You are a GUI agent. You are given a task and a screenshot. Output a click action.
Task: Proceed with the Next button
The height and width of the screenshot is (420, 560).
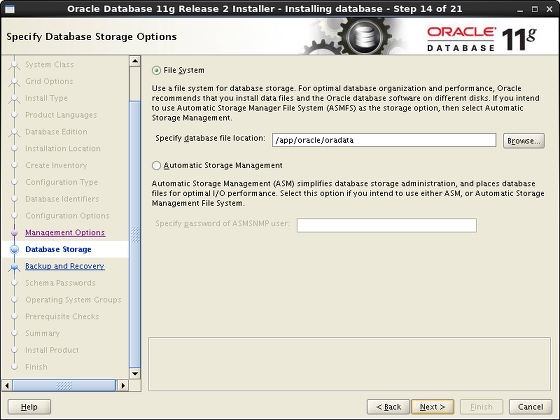(432, 407)
